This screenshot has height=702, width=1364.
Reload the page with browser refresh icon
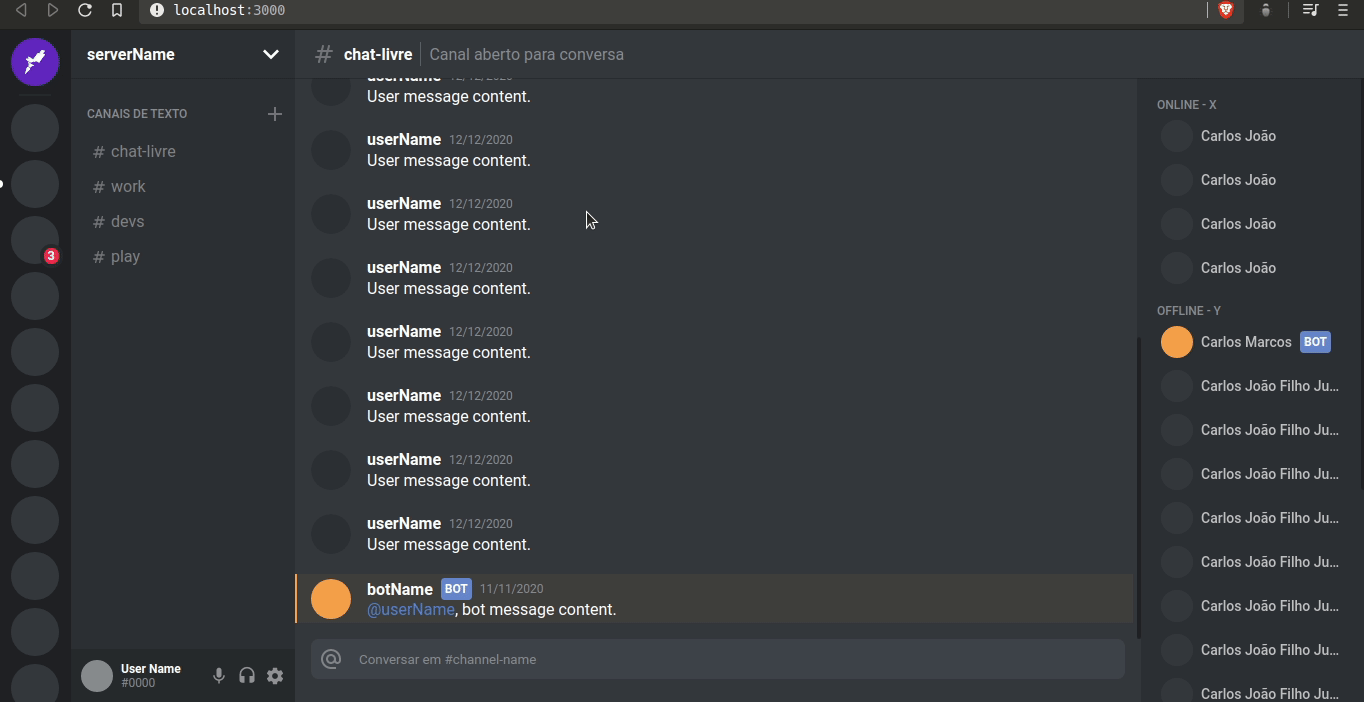pos(85,10)
